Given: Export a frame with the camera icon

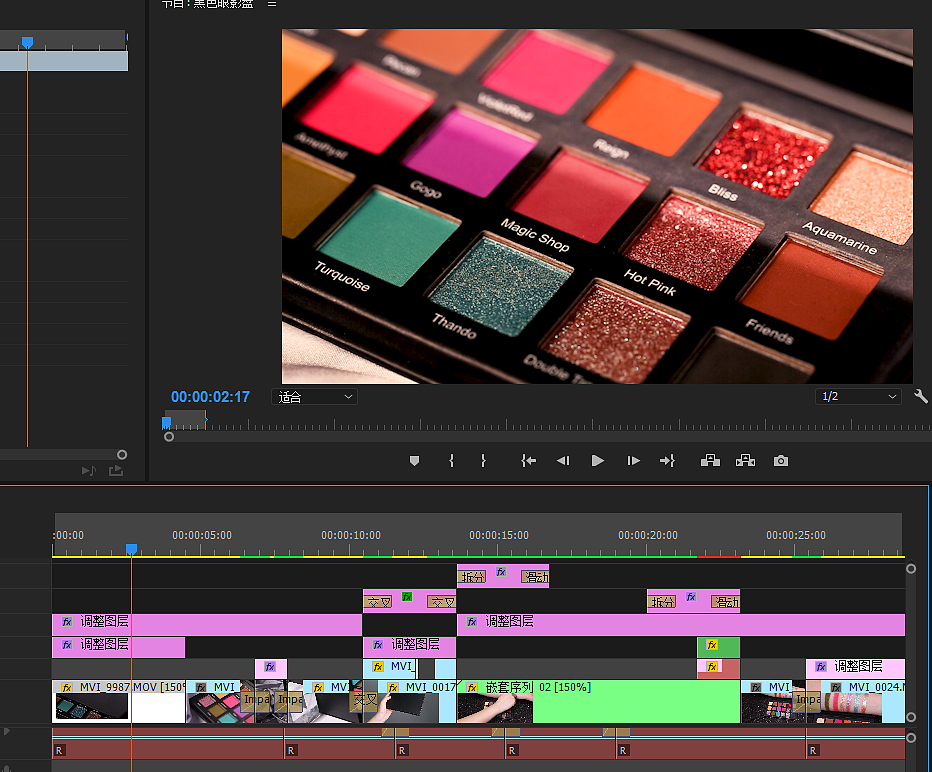Looking at the screenshot, I should pos(781,461).
